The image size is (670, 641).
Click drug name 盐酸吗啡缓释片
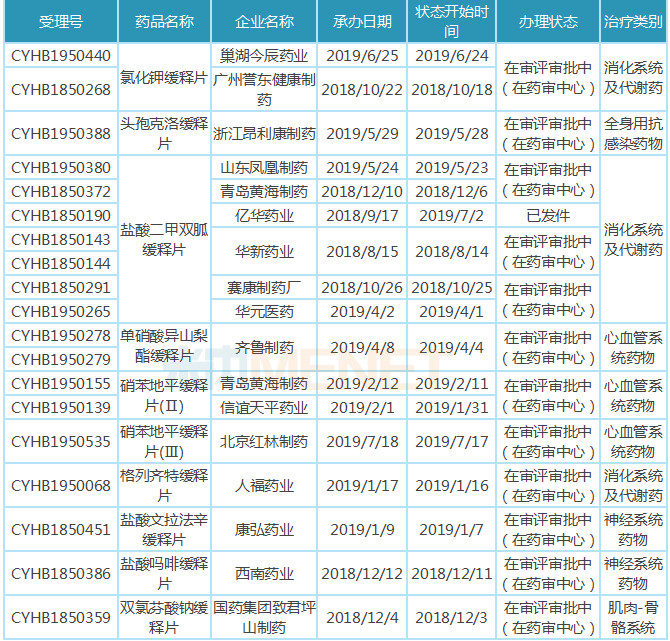point(164,573)
